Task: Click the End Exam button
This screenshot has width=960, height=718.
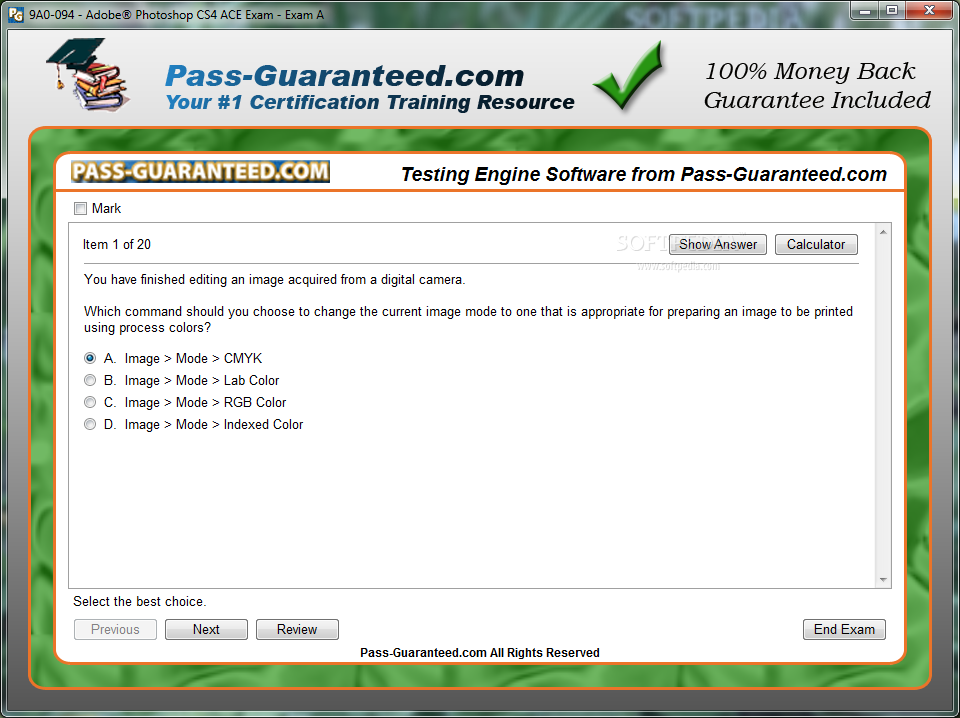Action: tap(844, 629)
